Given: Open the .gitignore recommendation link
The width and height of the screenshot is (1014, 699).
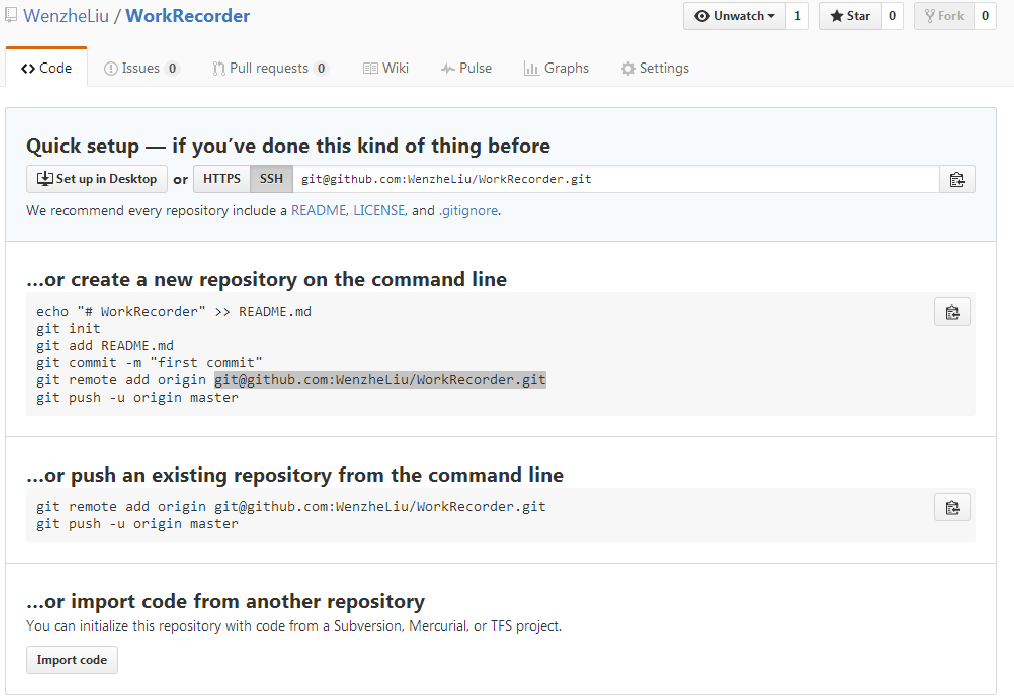Looking at the screenshot, I should point(469,210).
